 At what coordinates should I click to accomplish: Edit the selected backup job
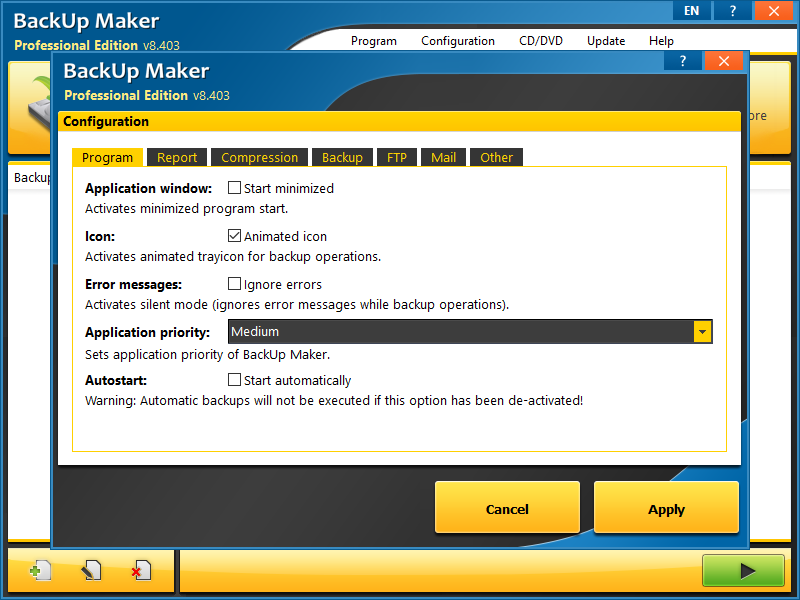[89, 569]
